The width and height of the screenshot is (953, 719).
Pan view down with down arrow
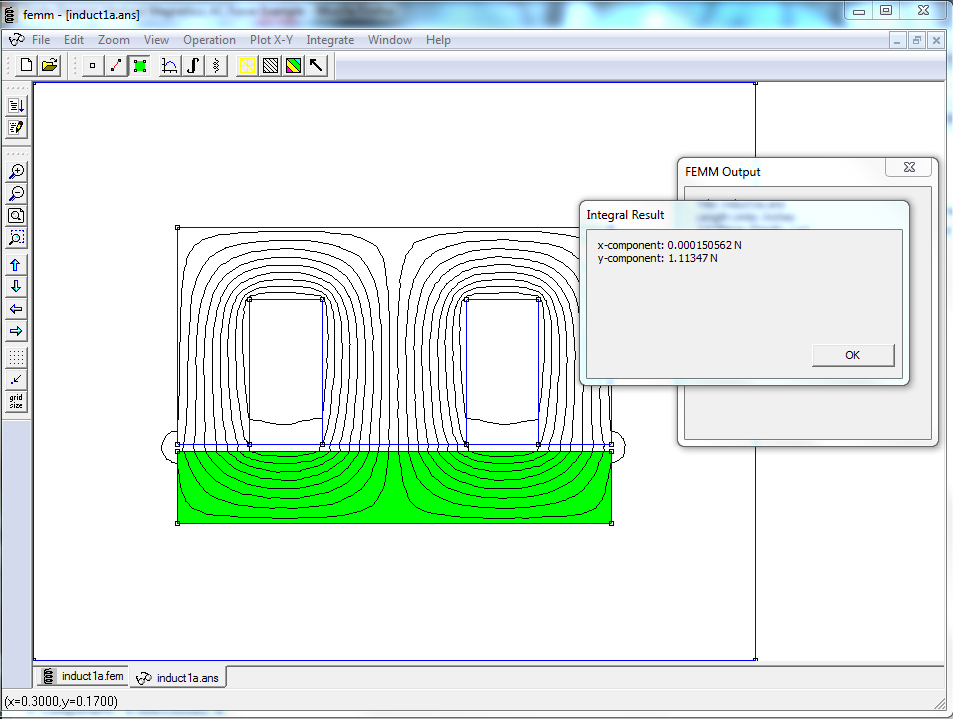coord(16,287)
